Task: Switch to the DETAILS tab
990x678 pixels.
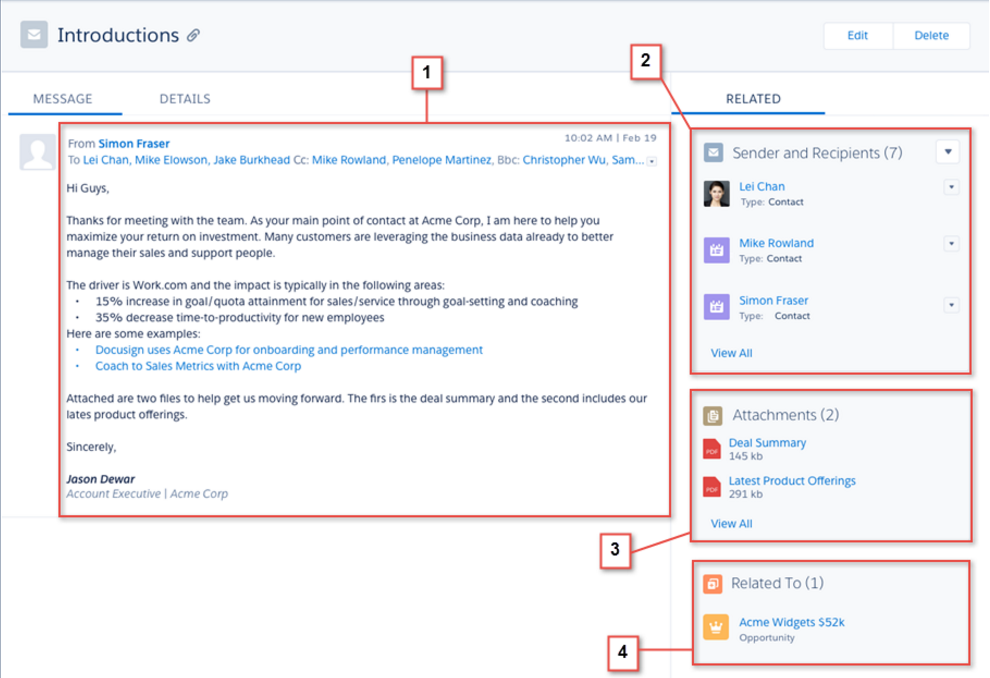Action: click(x=185, y=99)
